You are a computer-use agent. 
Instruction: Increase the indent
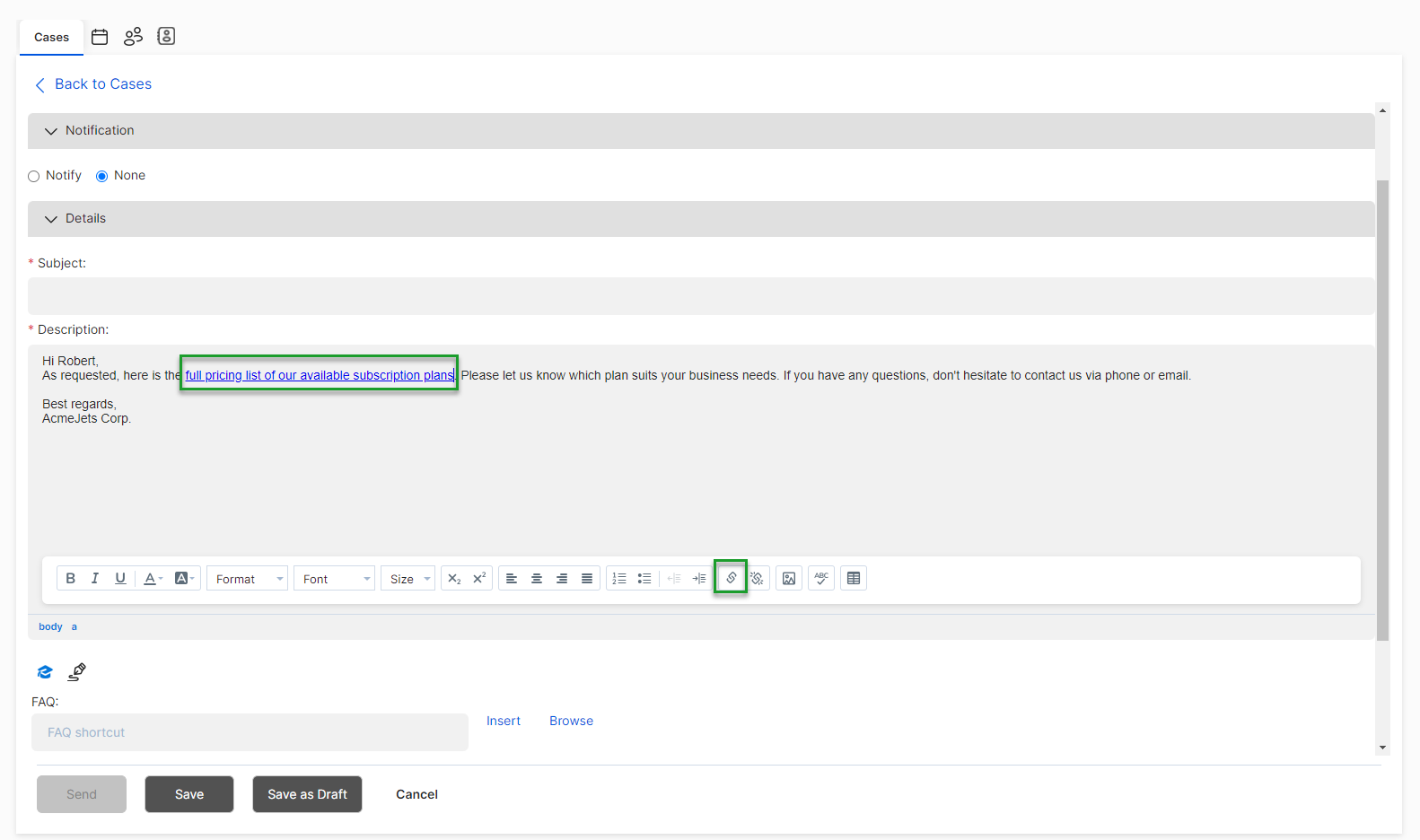[x=699, y=579]
